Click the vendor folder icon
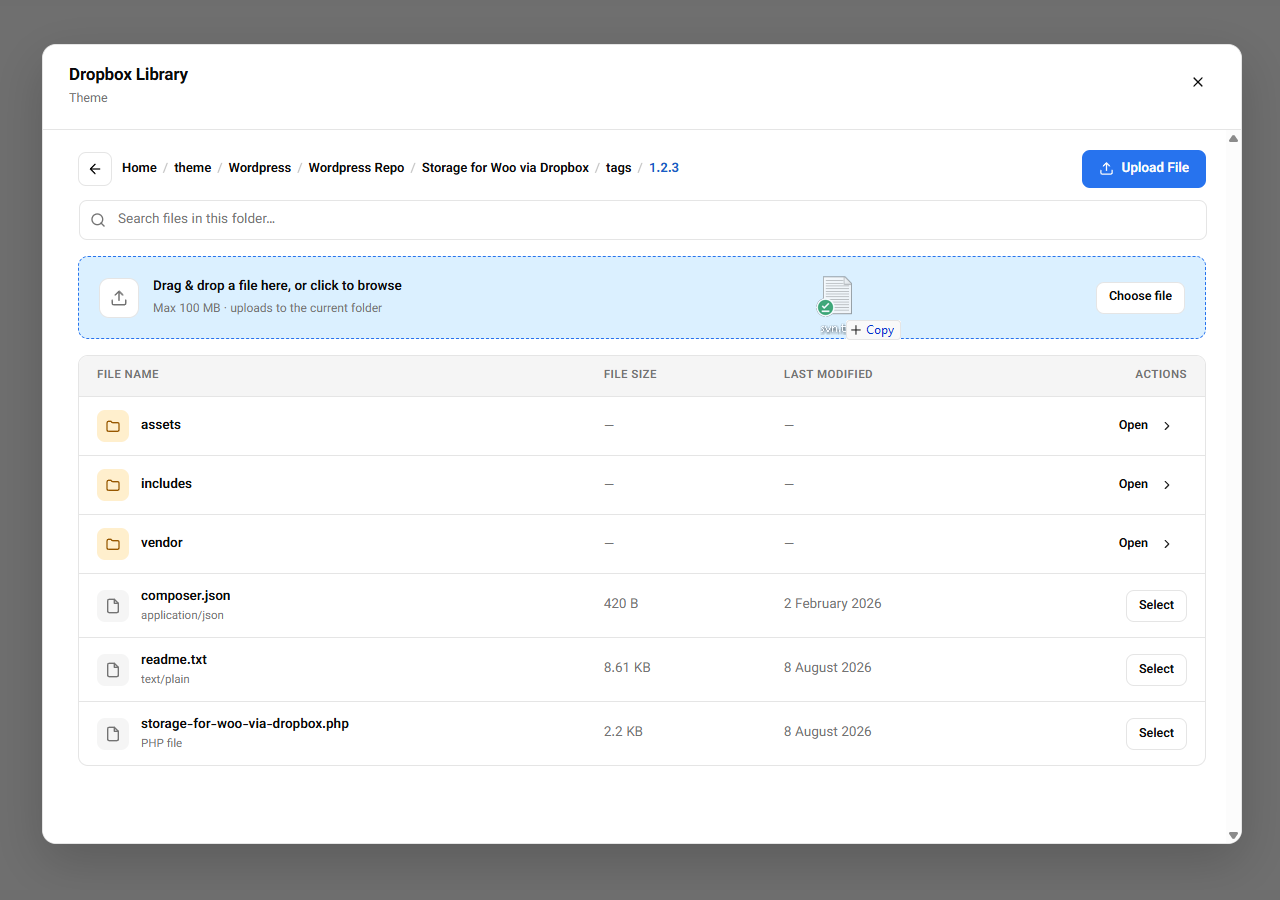Image resolution: width=1280 pixels, height=900 pixels. [x=113, y=544]
